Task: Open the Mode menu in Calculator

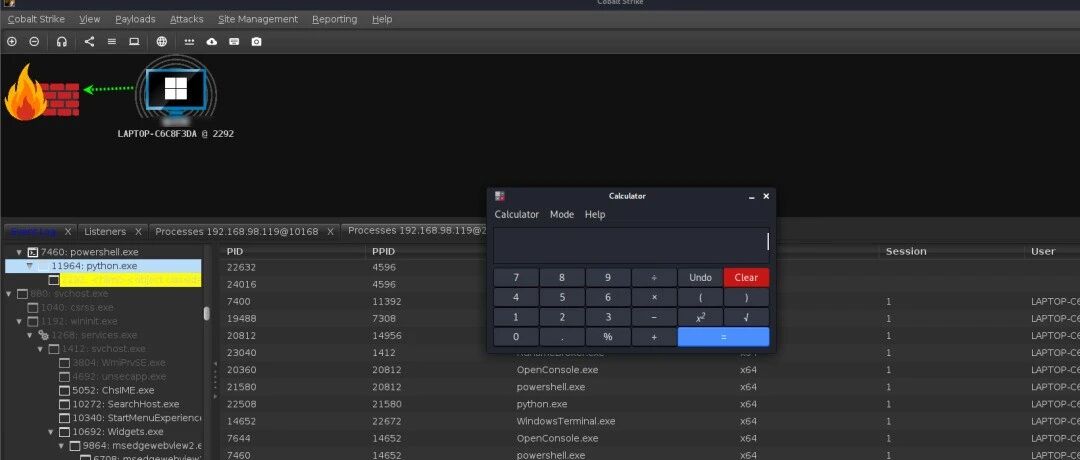Action: (x=562, y=214)
